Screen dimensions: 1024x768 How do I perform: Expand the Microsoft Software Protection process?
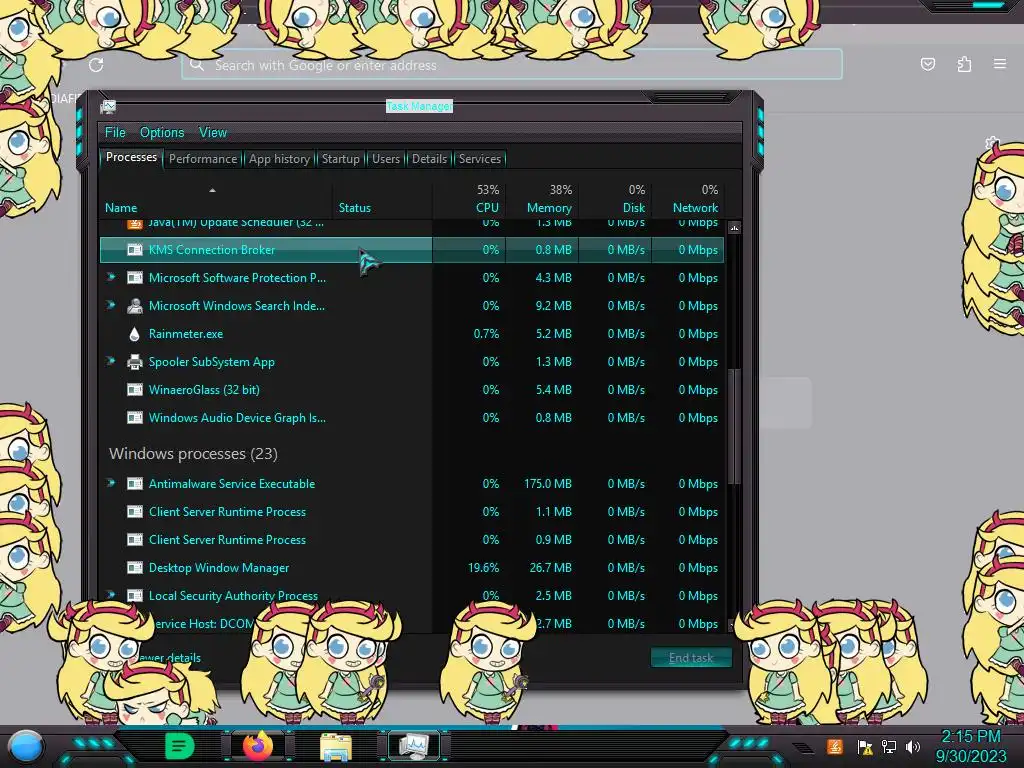(x=111, y=277)
